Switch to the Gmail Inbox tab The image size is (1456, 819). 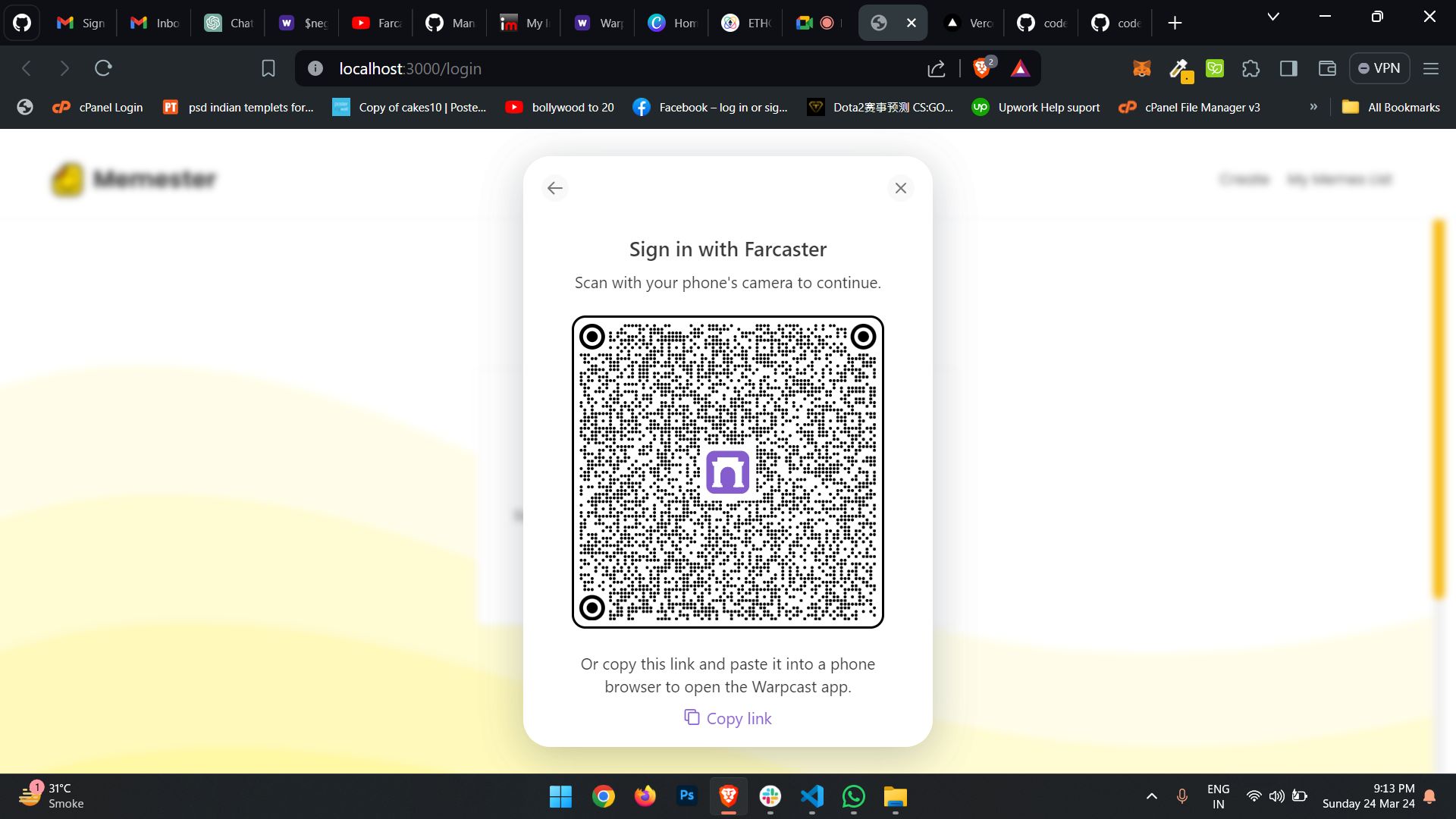(154, 23)
